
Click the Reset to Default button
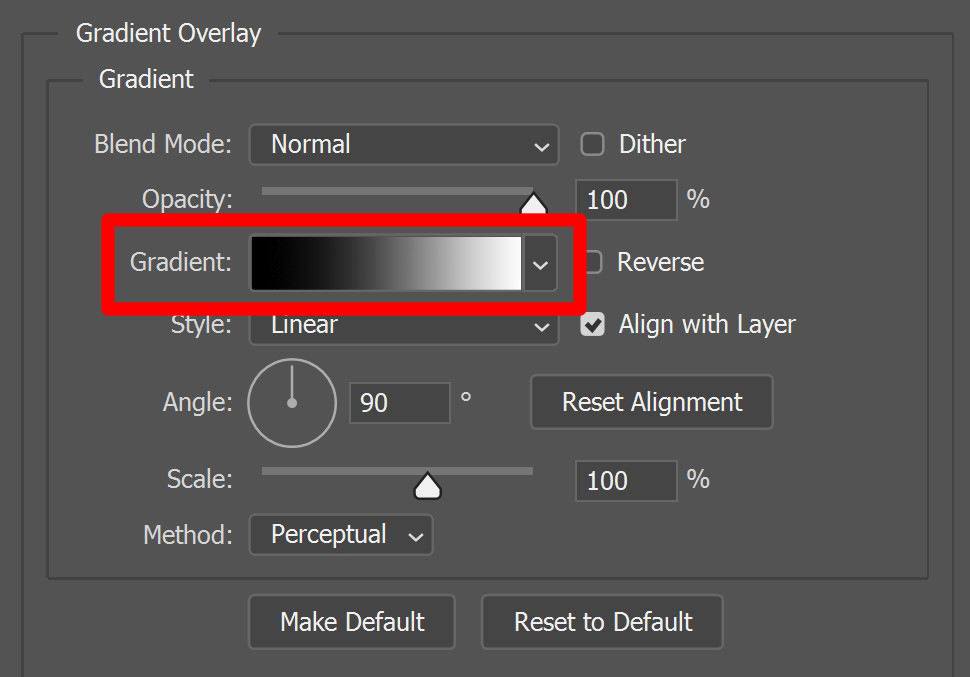[x=602, y=622]
